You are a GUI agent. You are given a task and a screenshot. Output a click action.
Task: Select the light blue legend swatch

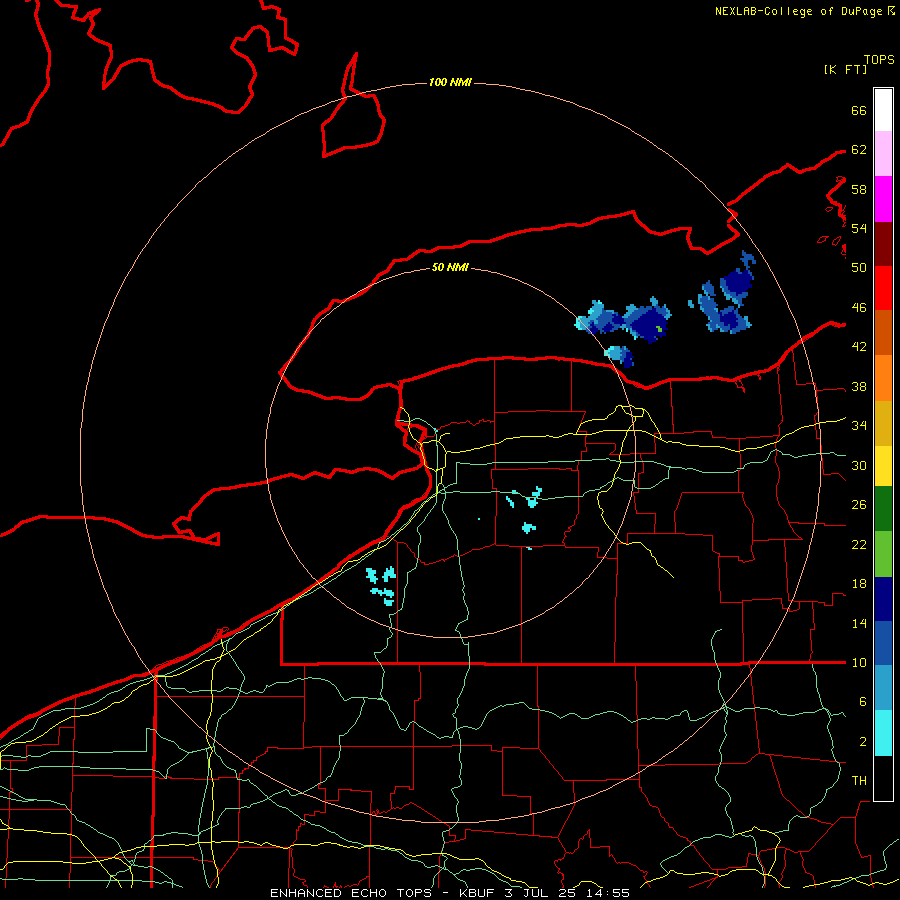coord(883,688)
